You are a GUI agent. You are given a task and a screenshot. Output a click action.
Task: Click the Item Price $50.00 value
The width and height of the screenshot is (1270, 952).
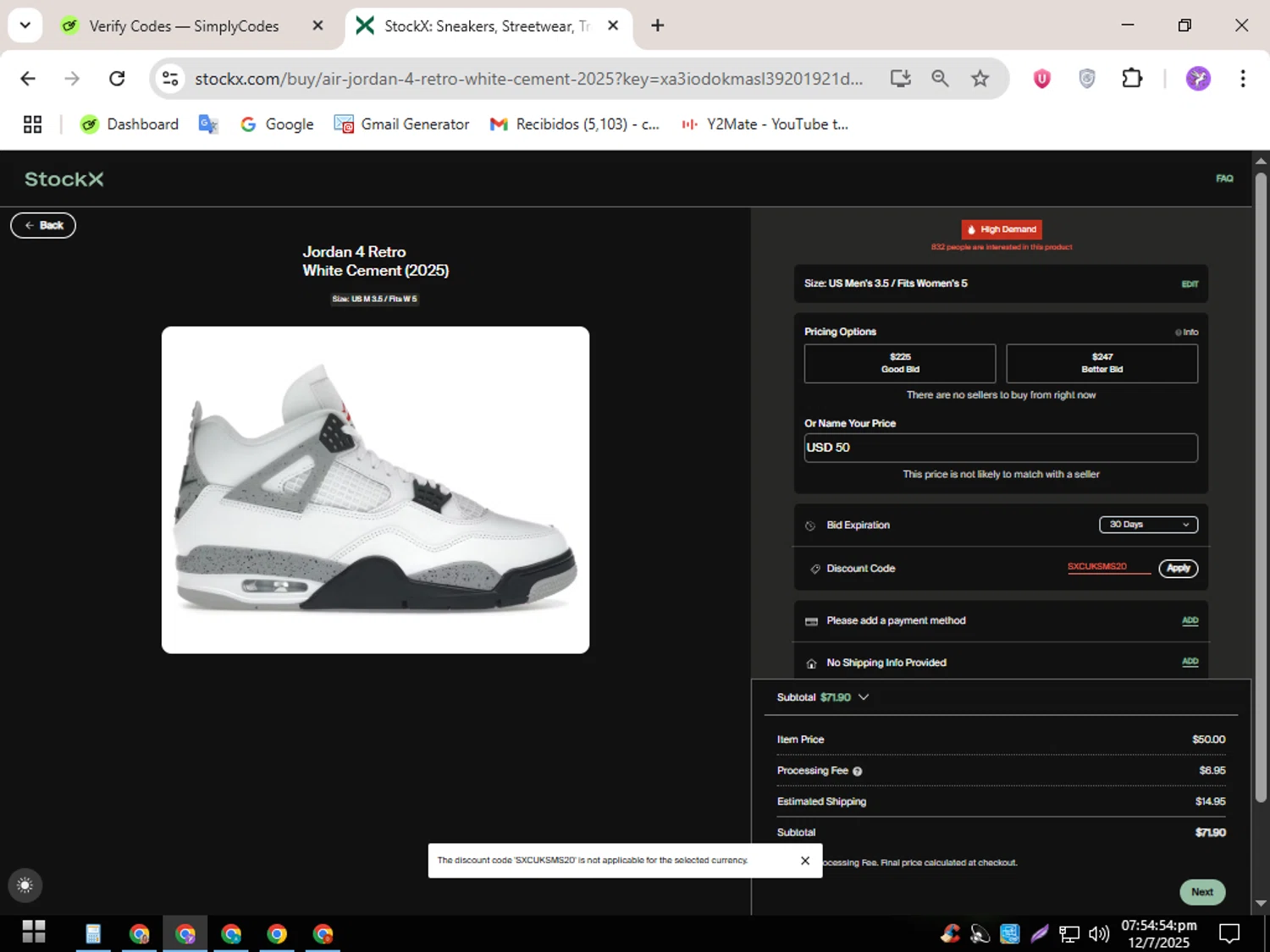[x=1208, y=740]
